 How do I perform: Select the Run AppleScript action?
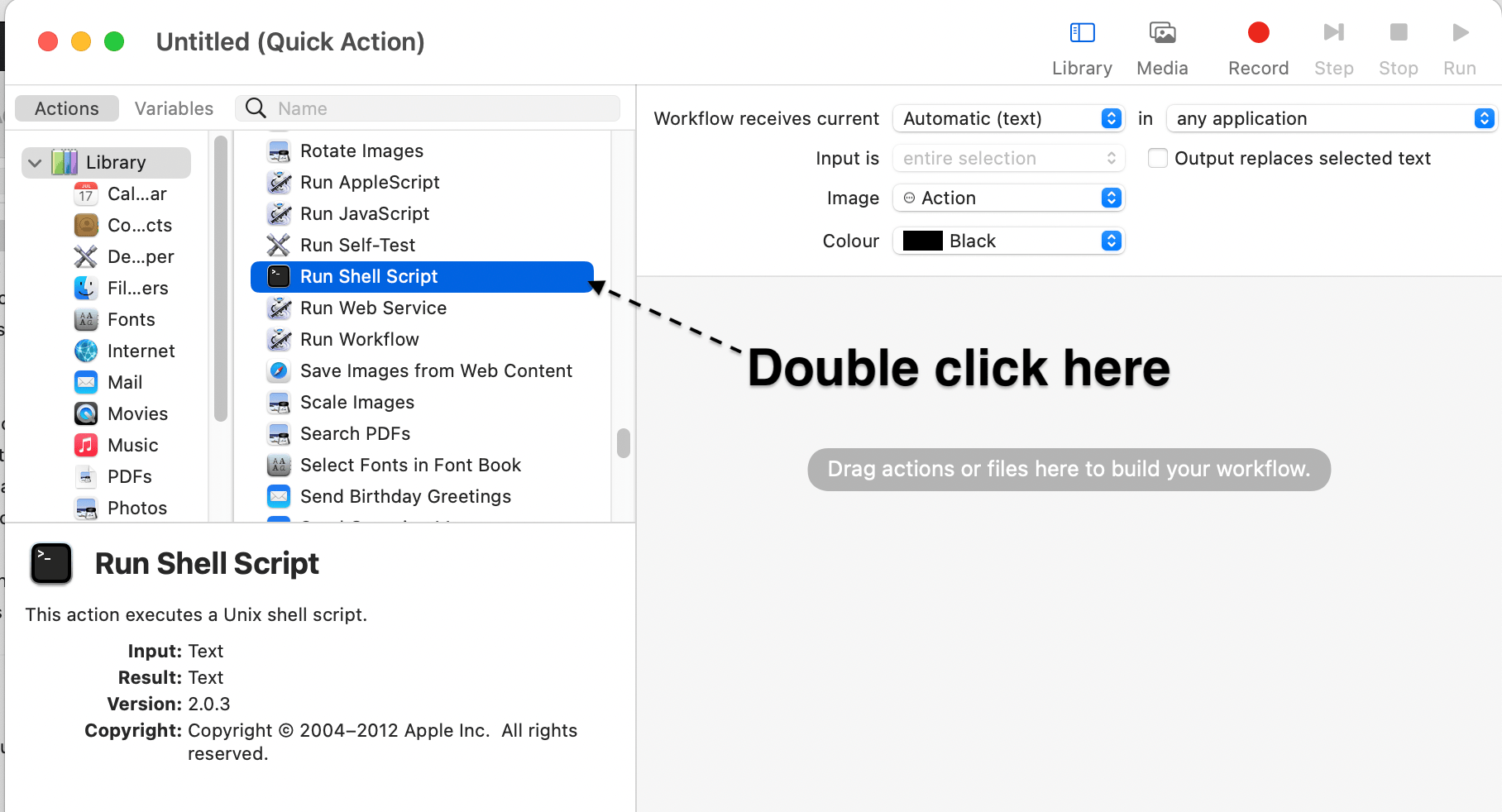pos(370,183)
